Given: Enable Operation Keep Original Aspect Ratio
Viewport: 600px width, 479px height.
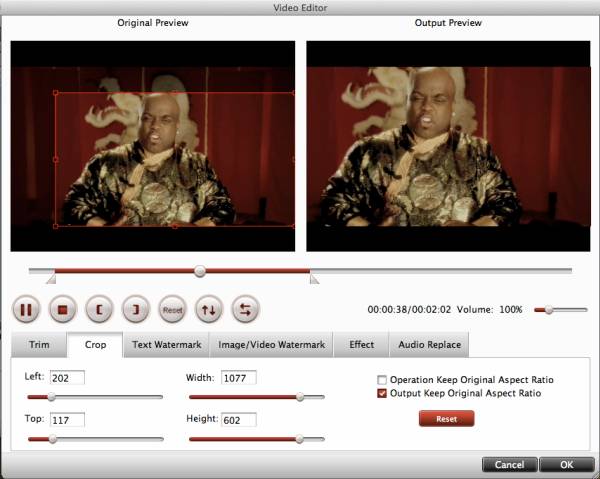Looking at the screenshot, I should (x=382, y=380).
